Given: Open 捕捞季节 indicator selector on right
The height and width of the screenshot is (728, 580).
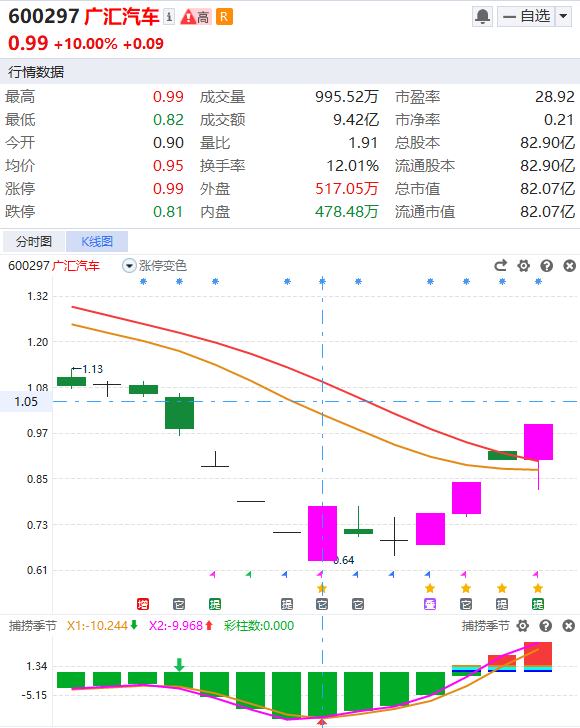Looking at the screenshot, I should [485, 626].
